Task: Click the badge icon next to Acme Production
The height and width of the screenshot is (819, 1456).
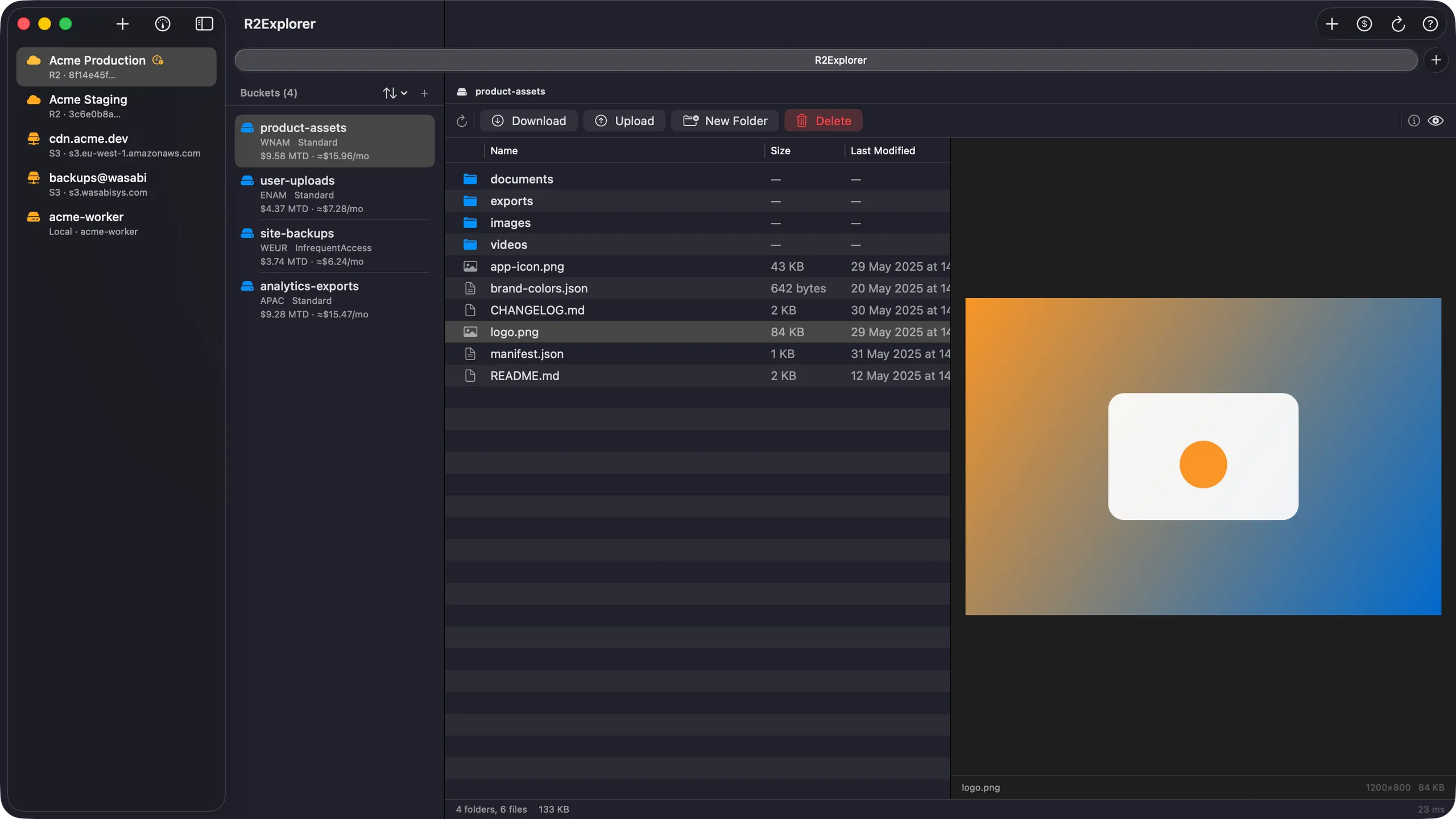Action: coord(158,60)
